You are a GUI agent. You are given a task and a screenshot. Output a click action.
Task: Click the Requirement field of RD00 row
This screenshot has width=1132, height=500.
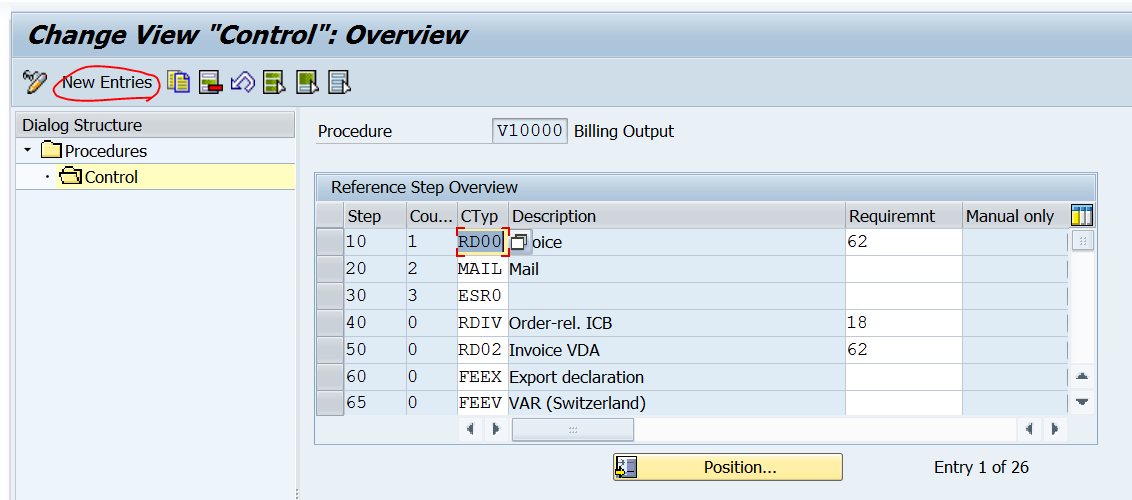click(903, 242)
